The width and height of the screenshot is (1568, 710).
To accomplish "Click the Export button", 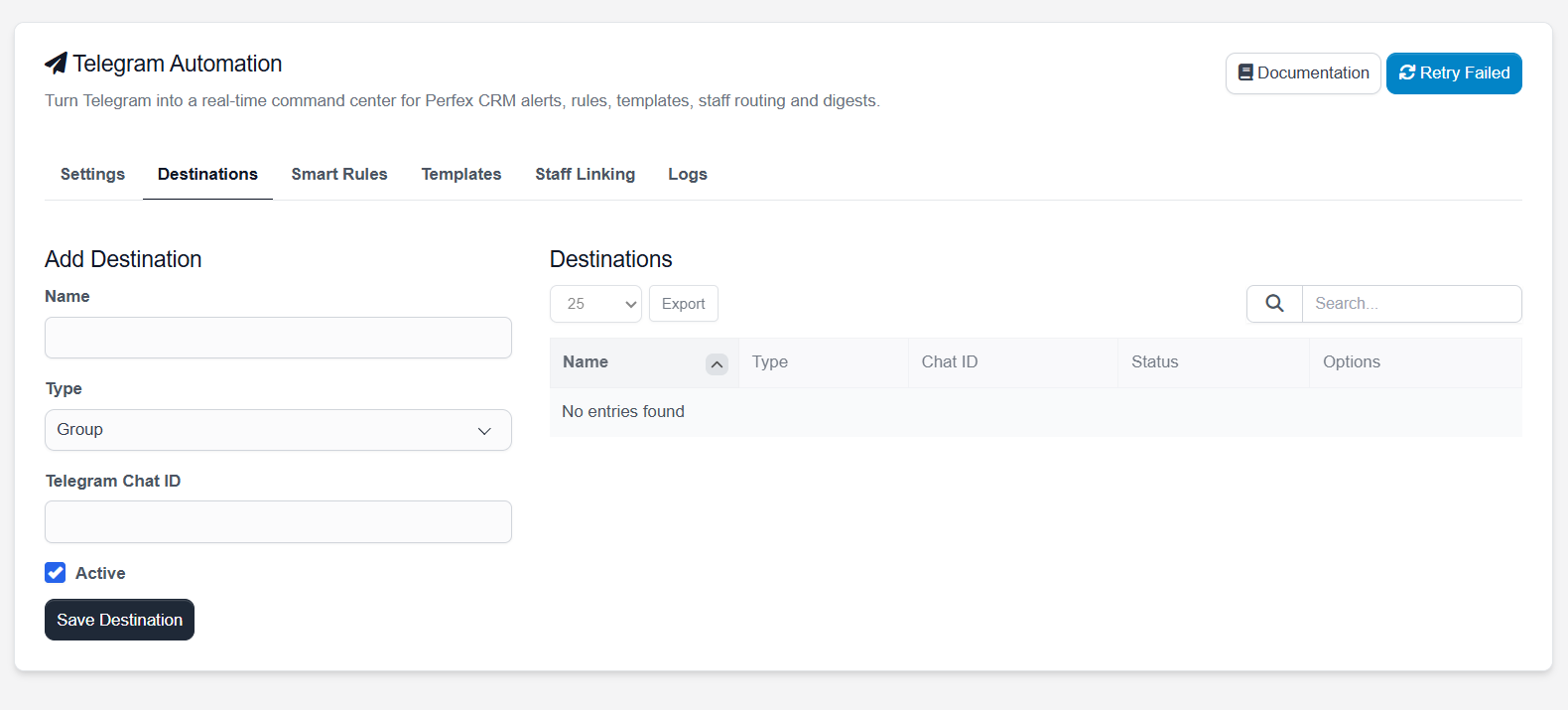I will [x=684, y=304].
